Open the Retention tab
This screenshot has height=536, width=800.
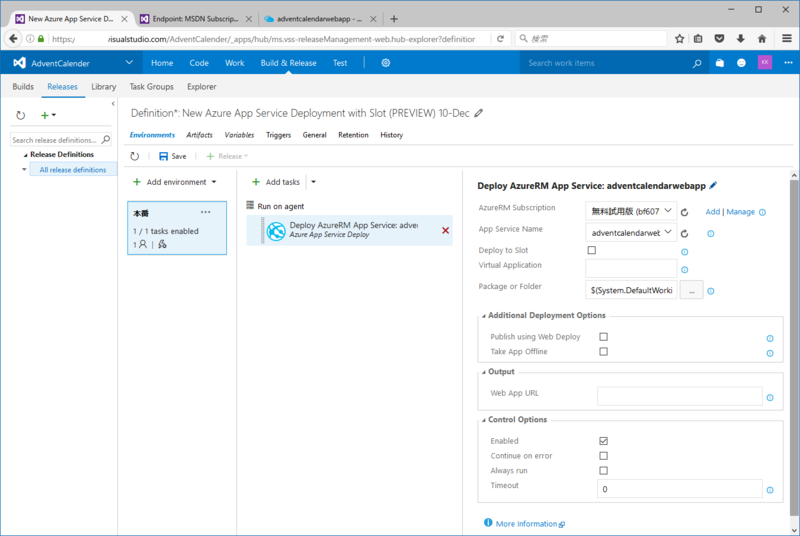353,135
